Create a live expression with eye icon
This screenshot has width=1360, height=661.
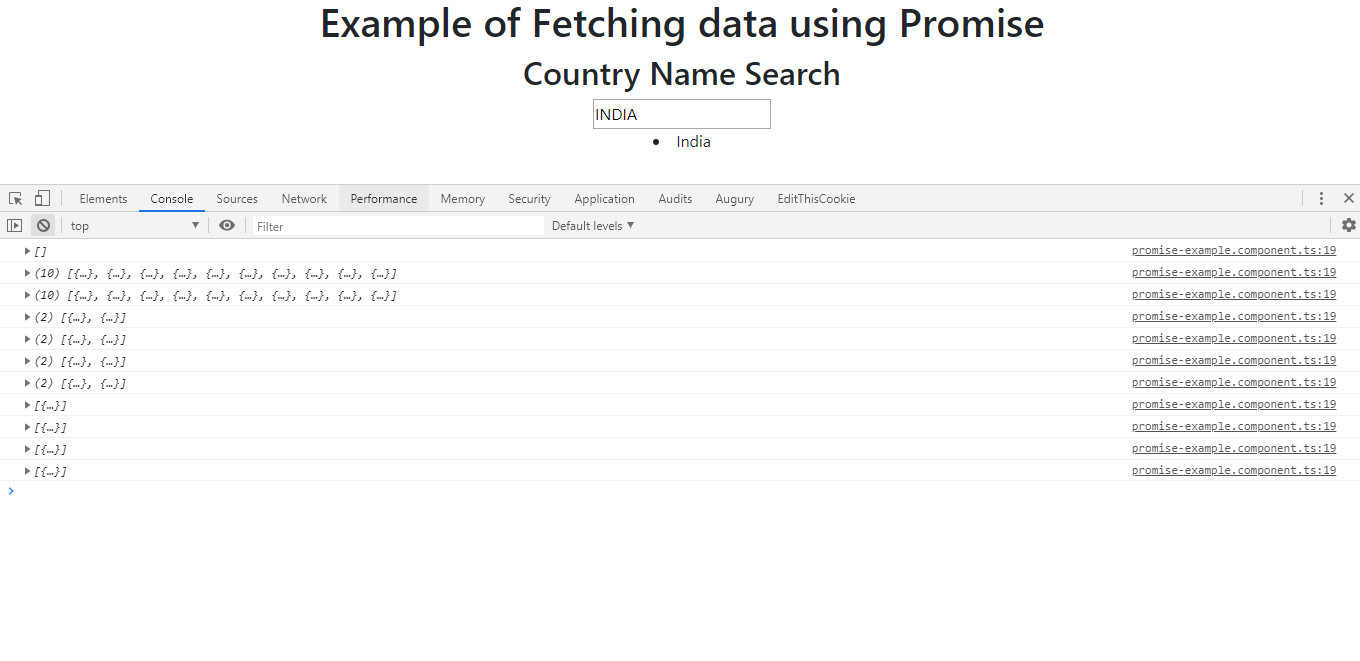point(227,226)
